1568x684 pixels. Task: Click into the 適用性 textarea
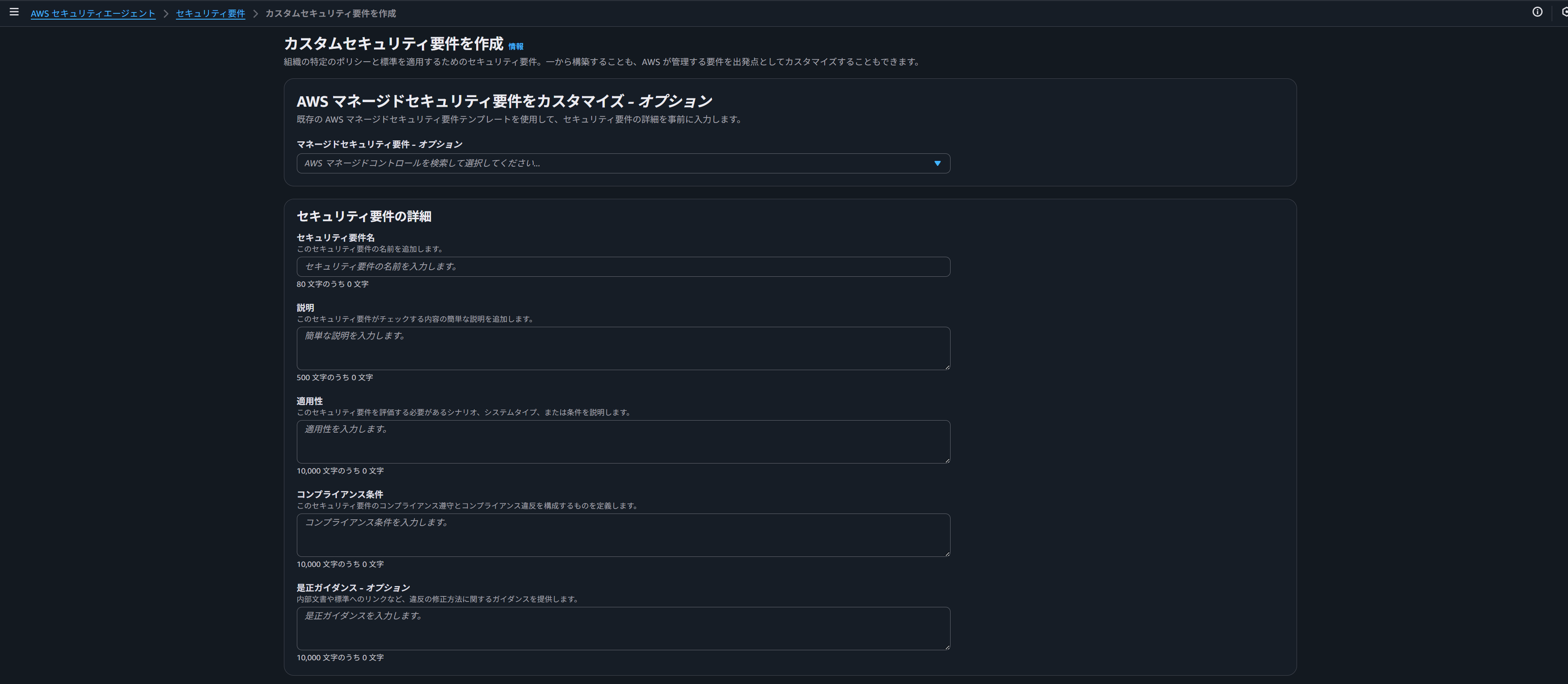pos(623,442)
